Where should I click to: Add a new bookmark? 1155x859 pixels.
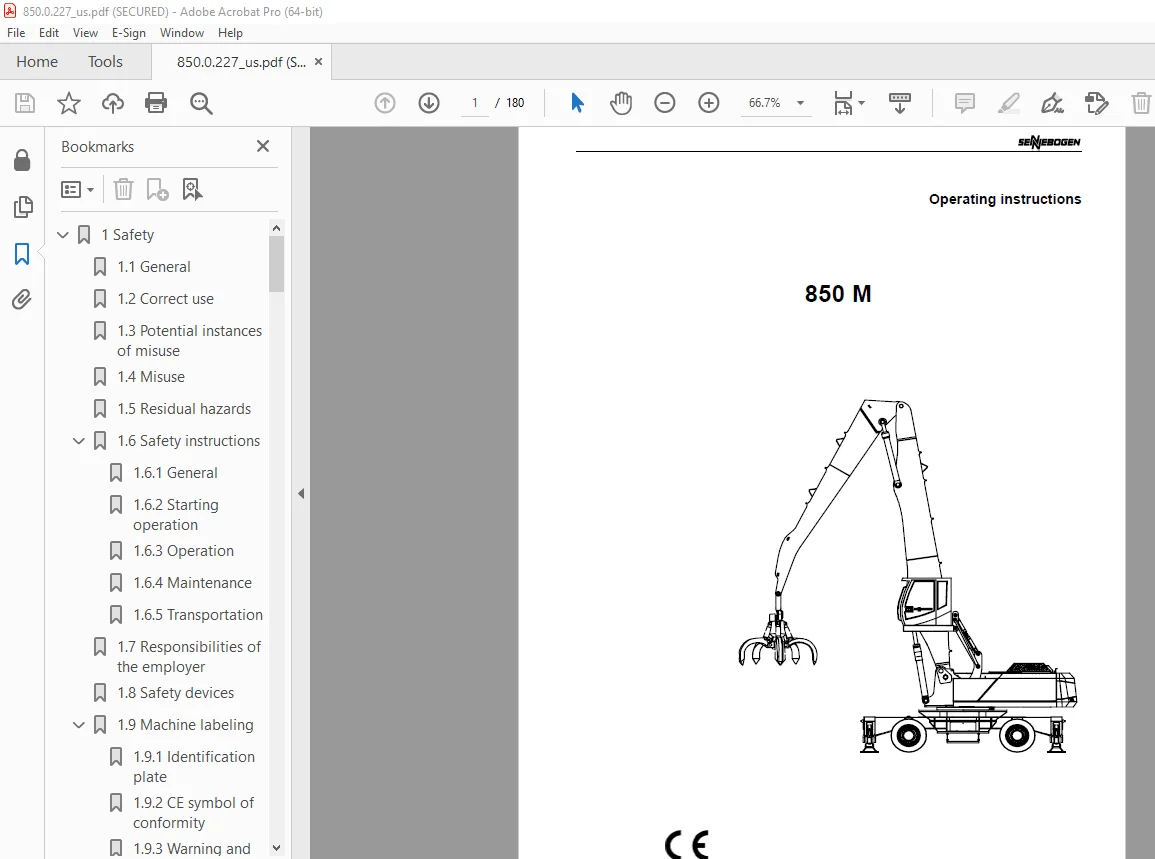tap(157, 189)
